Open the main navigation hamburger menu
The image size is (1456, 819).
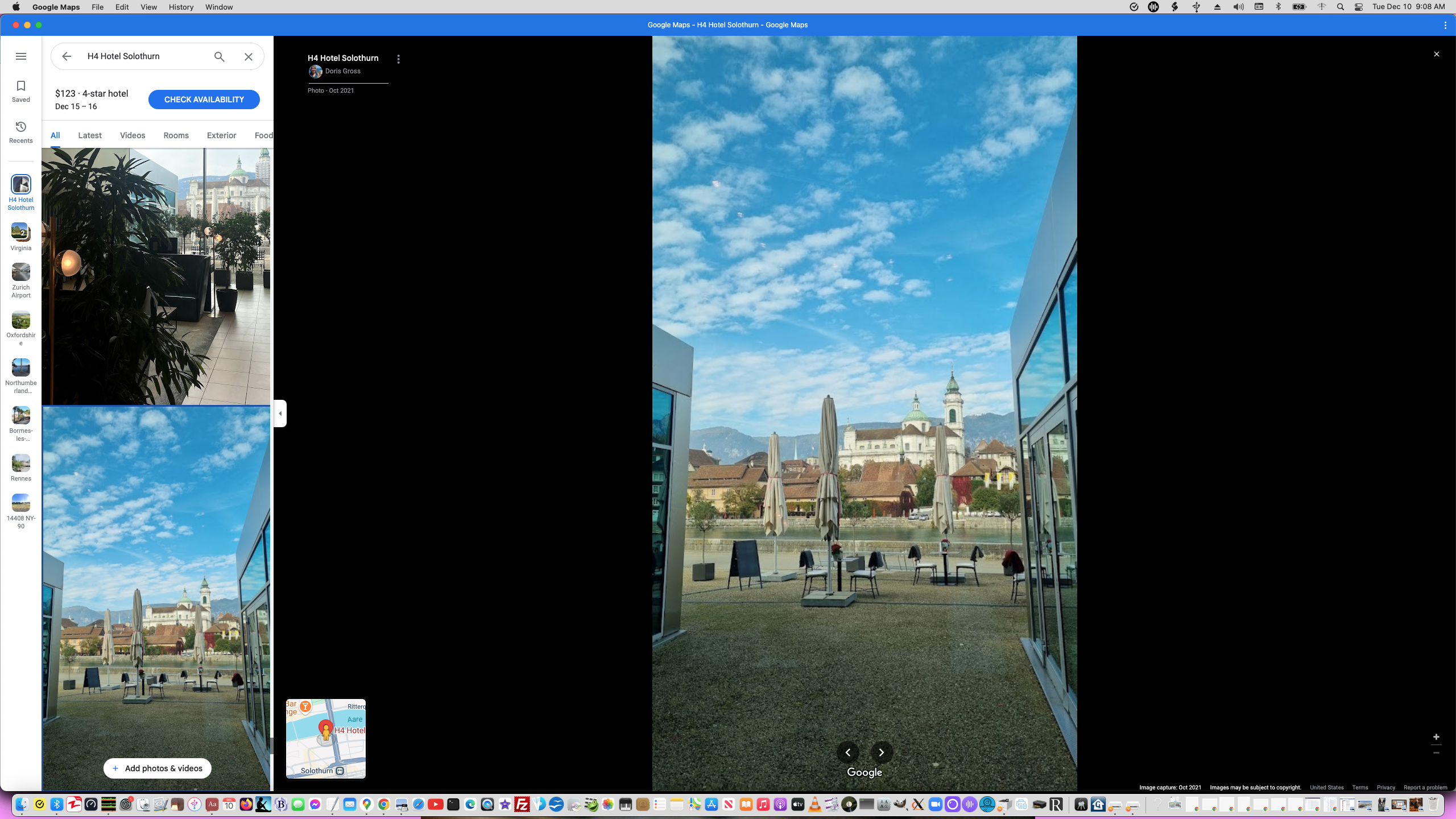pyautogui.click(x=21, y=56)
